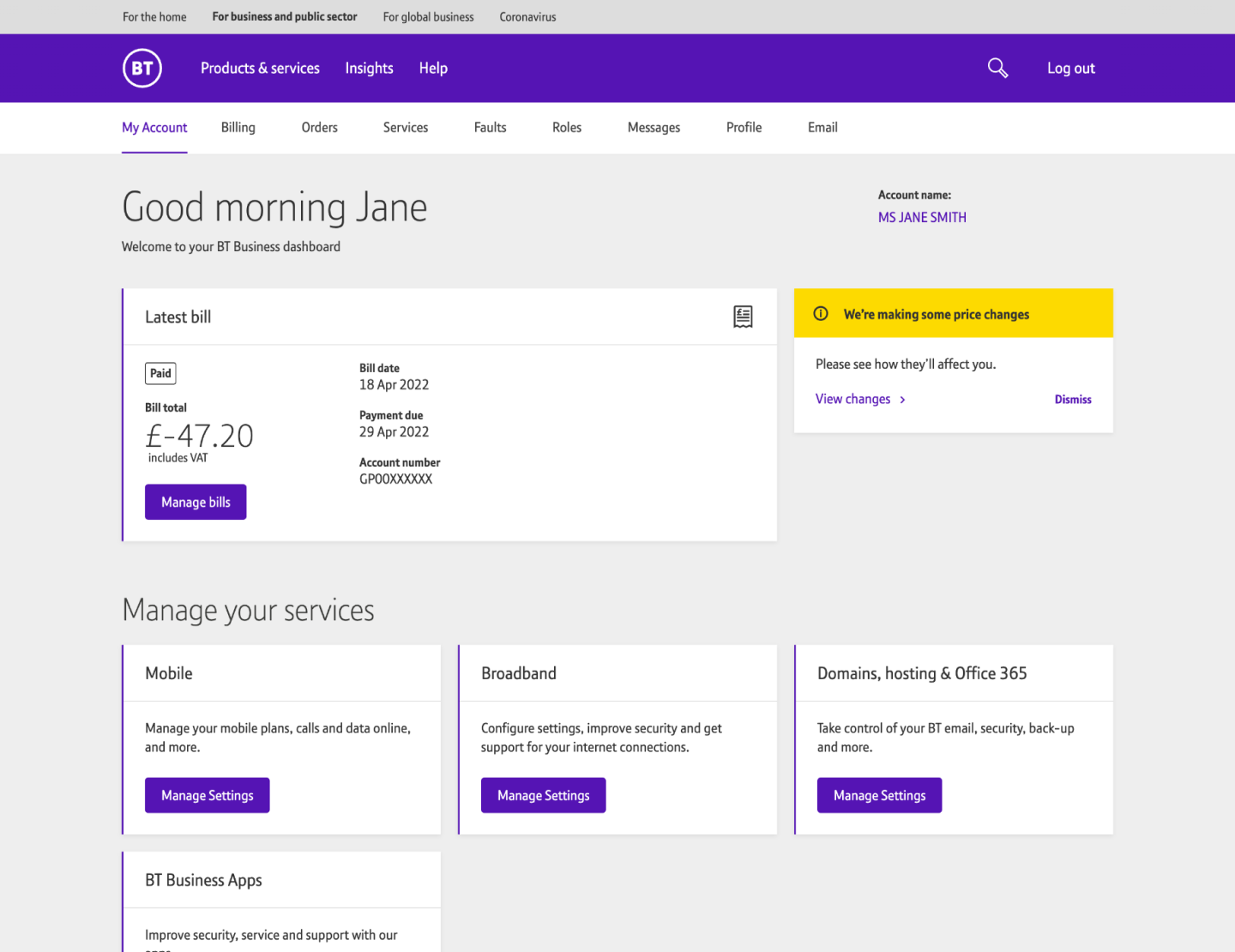
Task: Open the Messages tab
Action: (x=654, y=128)
